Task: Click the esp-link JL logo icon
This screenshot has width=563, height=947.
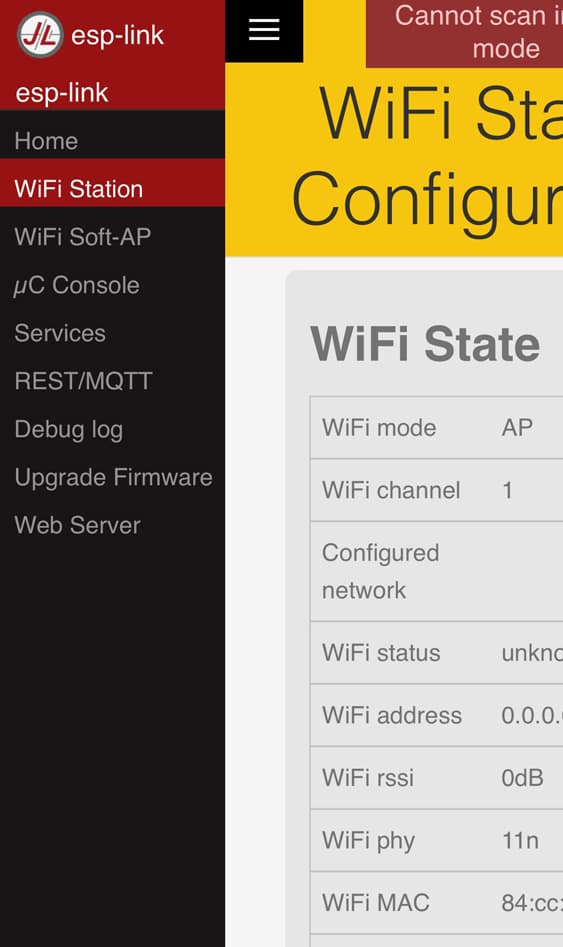Action: (40, 34)
